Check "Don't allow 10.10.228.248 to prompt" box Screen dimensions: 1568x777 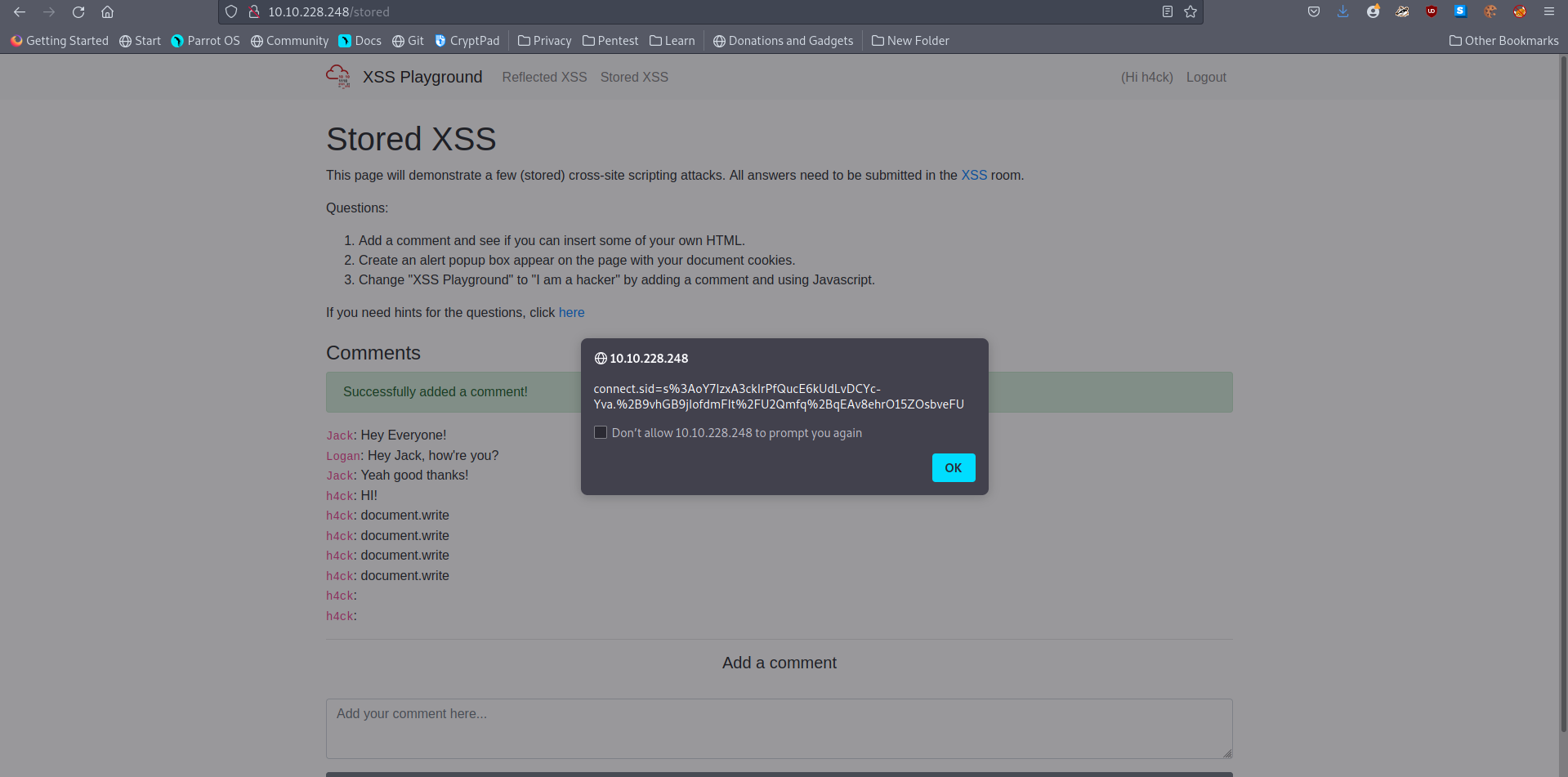coord(601,433)
